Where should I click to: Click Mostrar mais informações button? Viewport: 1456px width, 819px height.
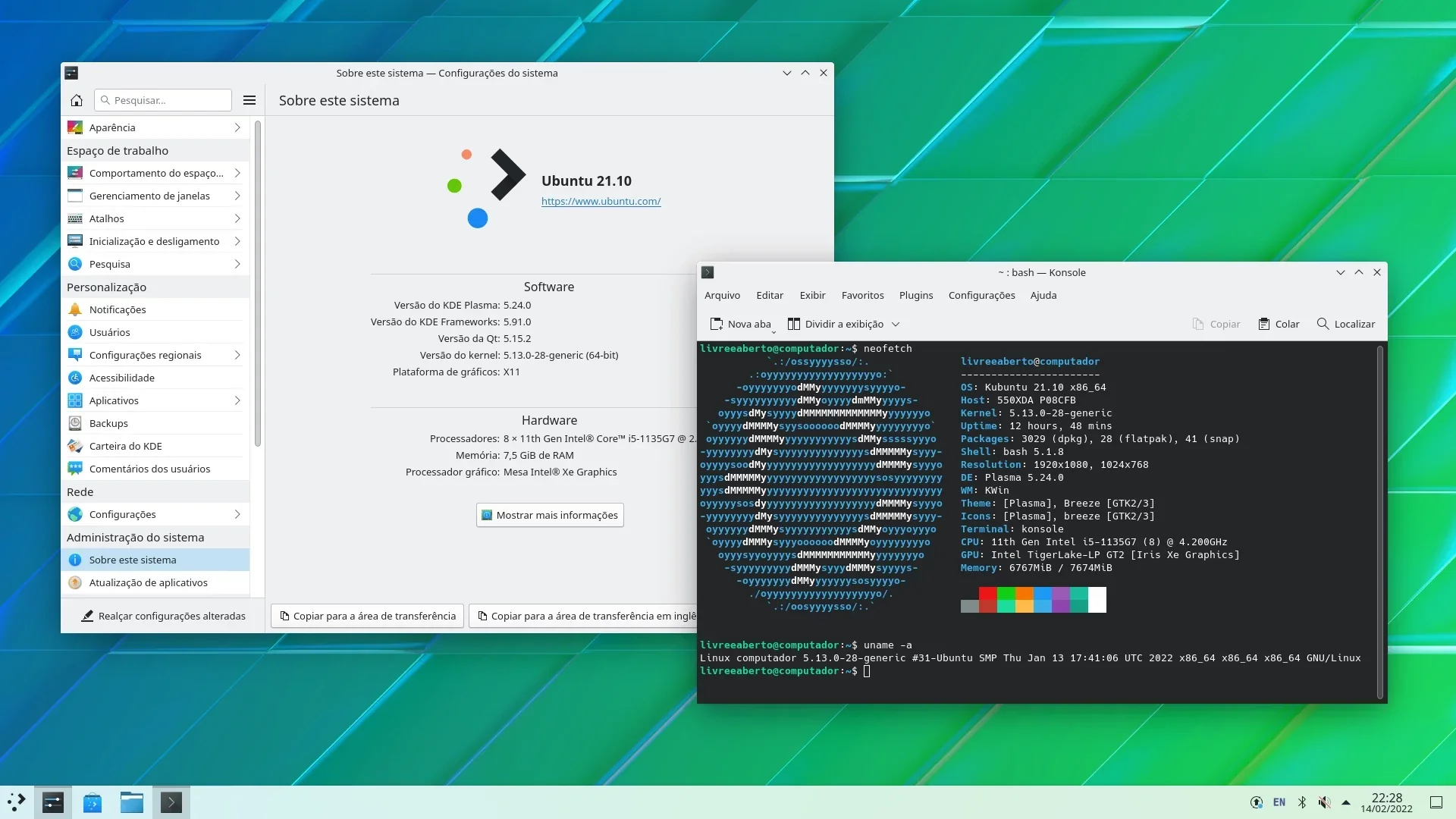[x=550, y=515]
